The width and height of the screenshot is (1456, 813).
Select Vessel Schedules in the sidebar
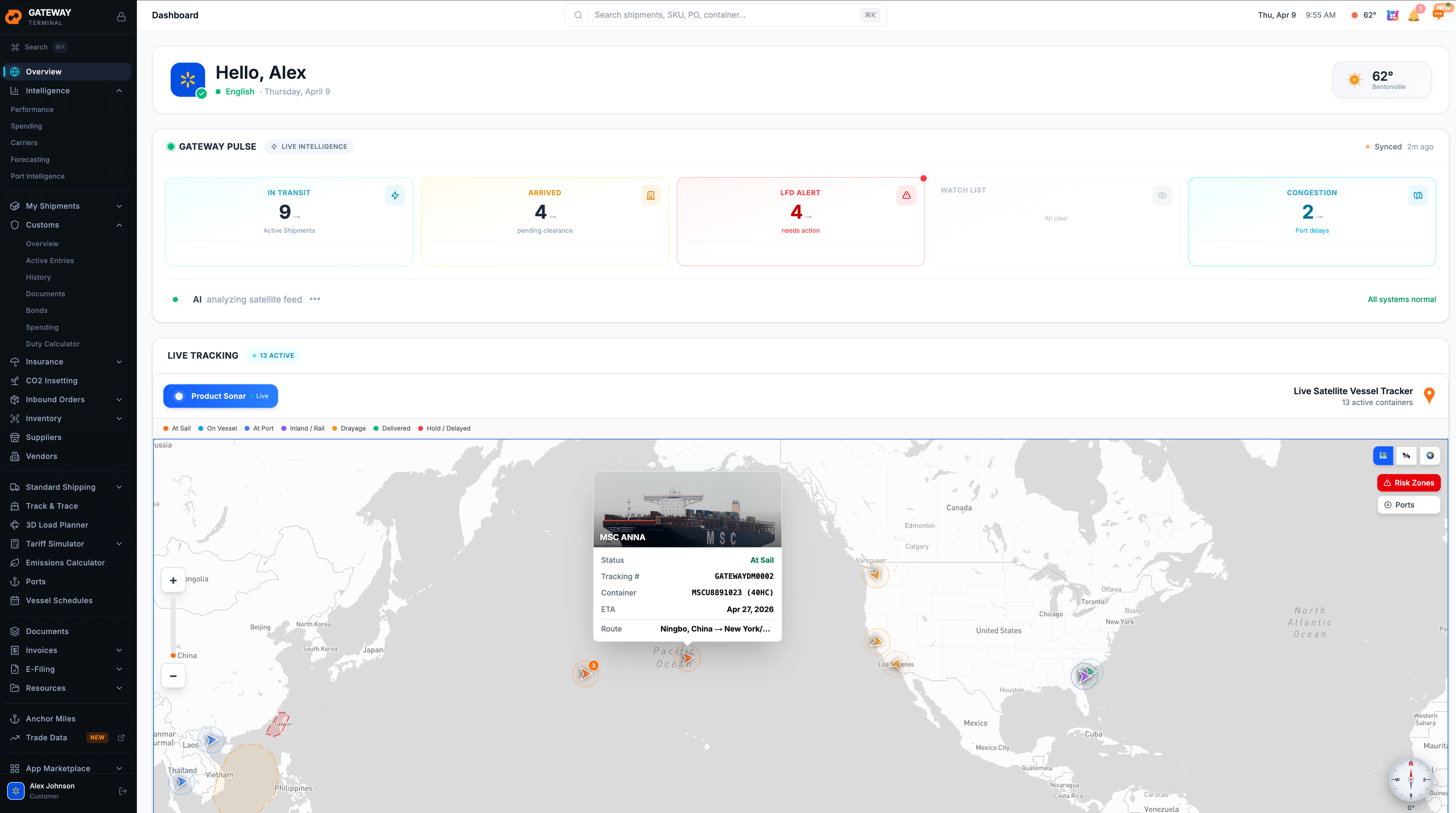click(x=60, y=600)
